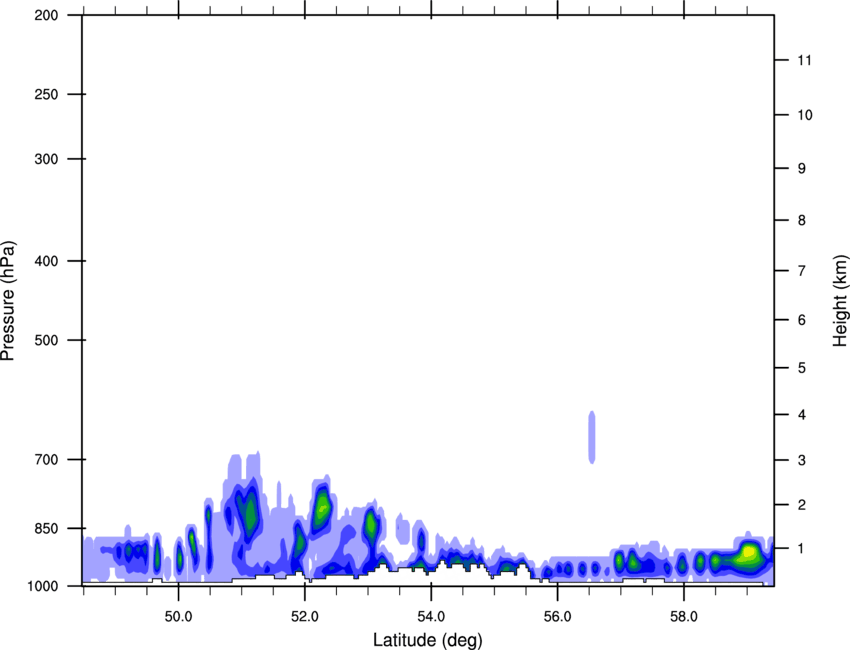Image resolution: width=850 pixels, height=650 pixels.
Task: Click height tick label 8
Action: [x=802, y=220]
